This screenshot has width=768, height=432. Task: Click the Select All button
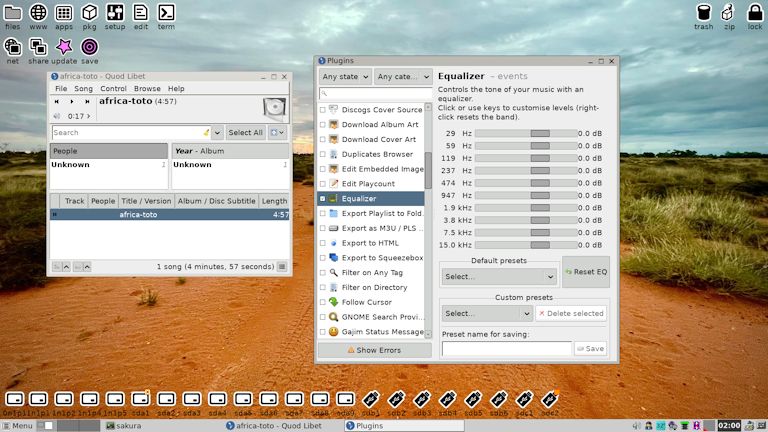(245, 132)
